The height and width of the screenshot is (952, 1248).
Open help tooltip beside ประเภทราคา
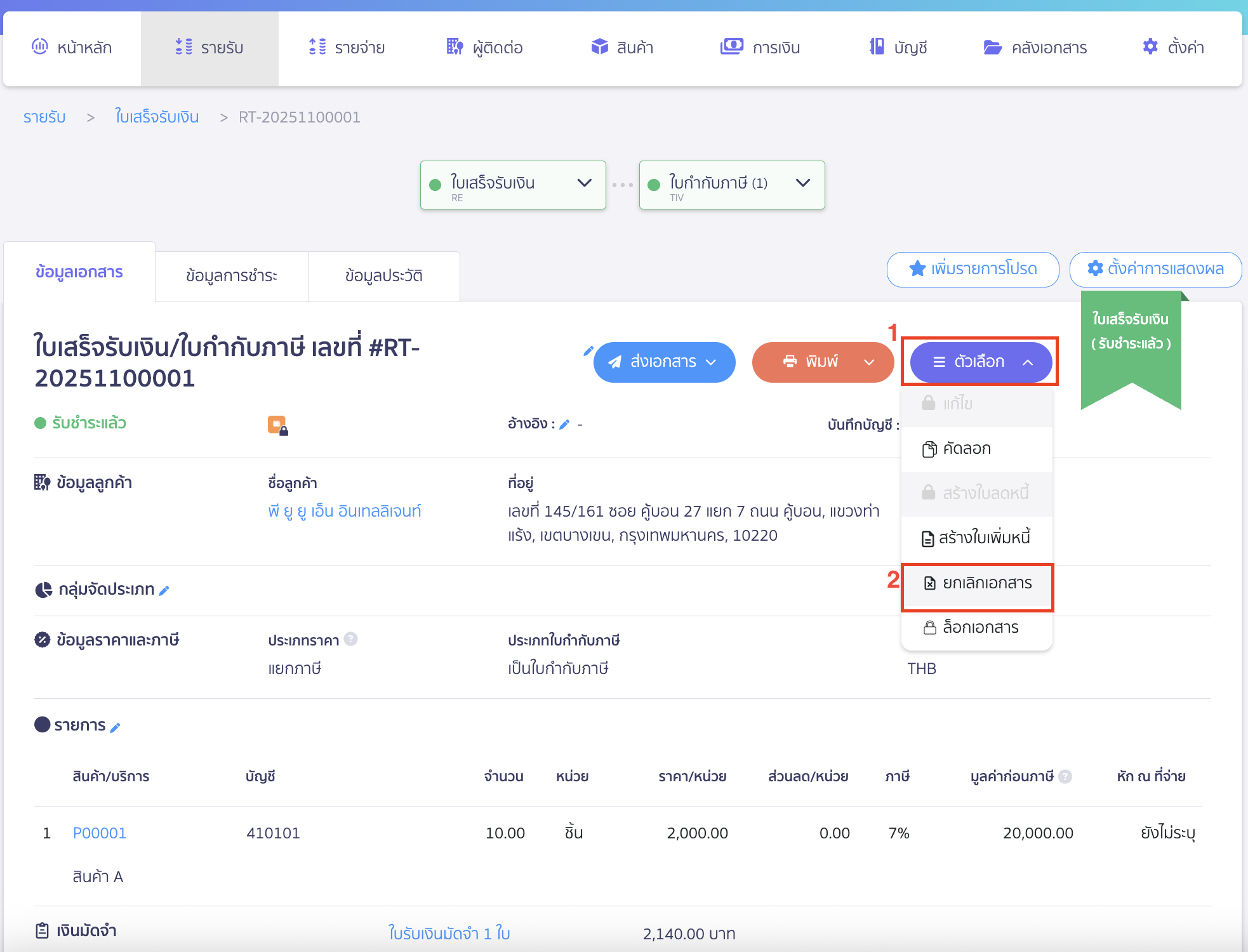(351, 640)
